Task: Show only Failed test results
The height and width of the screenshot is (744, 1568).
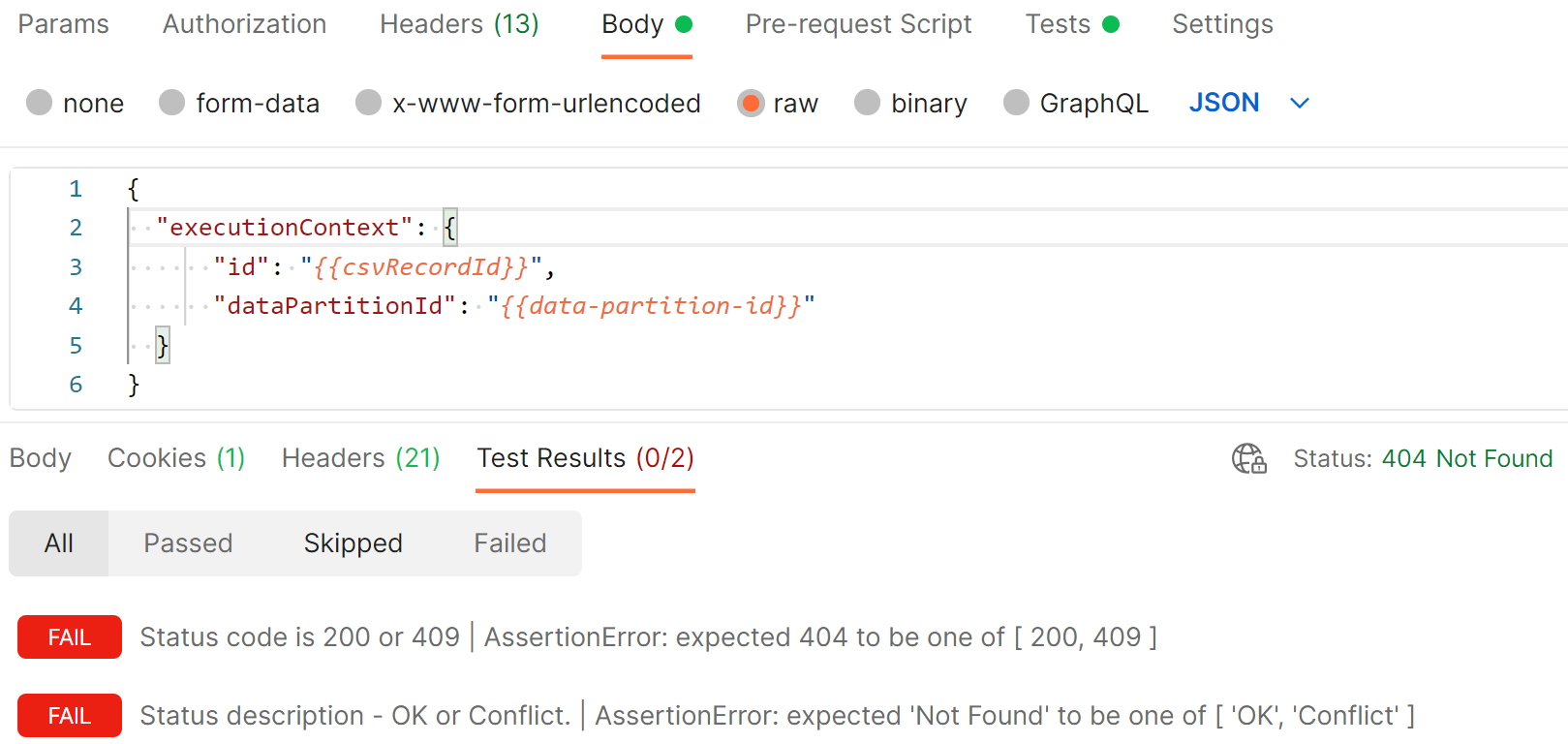Action: (x=510, y=543)
